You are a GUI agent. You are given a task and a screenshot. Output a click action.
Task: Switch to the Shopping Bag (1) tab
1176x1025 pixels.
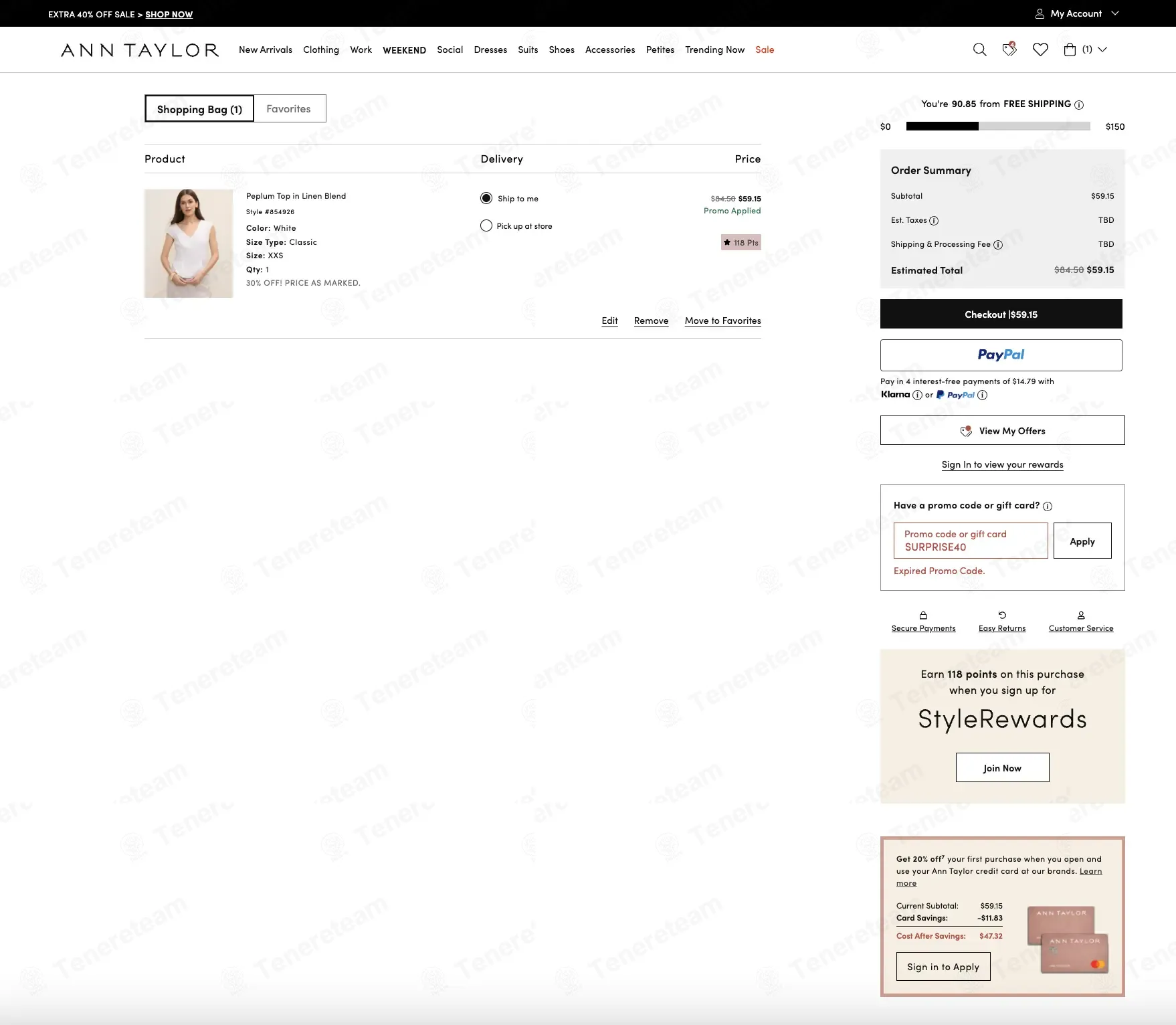click(199, 108)
